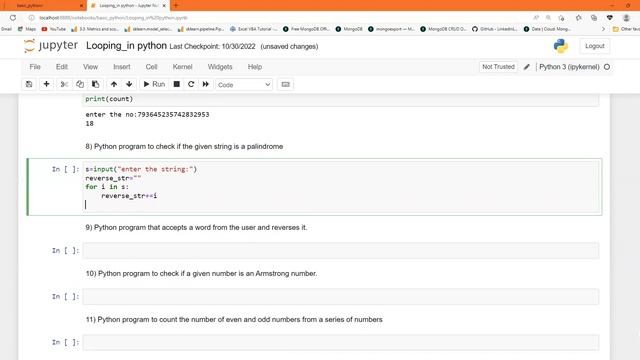Insert cell below with plus icon
This screenshot has height=360, width=640.
coord(47,84)
